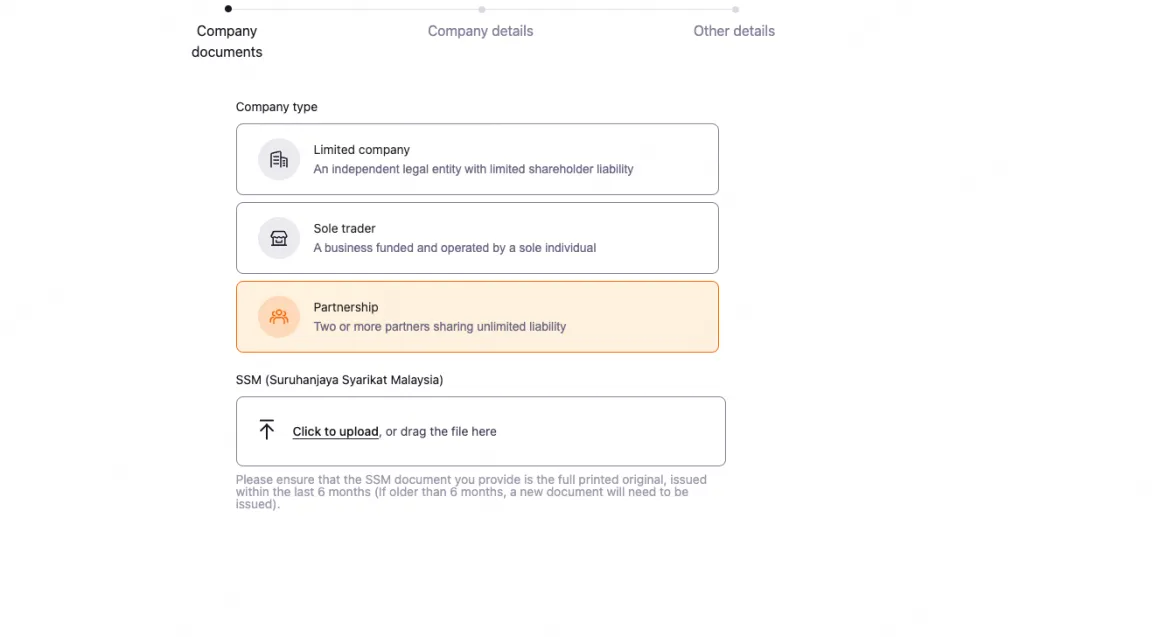This screenshot has height=637, width=1152.
Task: Click the sole individual description text
Action: [454, 248]
